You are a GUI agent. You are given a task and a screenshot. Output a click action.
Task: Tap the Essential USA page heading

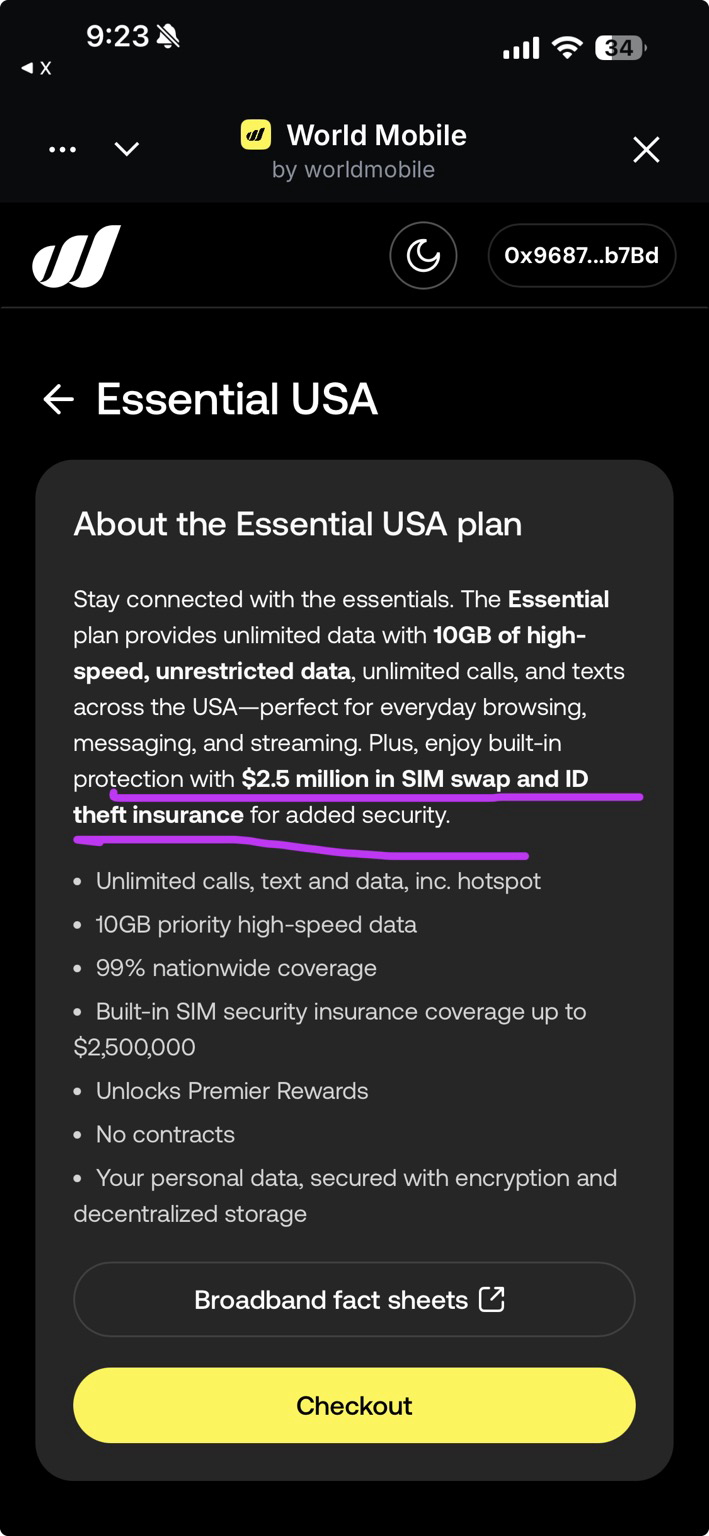237,400
